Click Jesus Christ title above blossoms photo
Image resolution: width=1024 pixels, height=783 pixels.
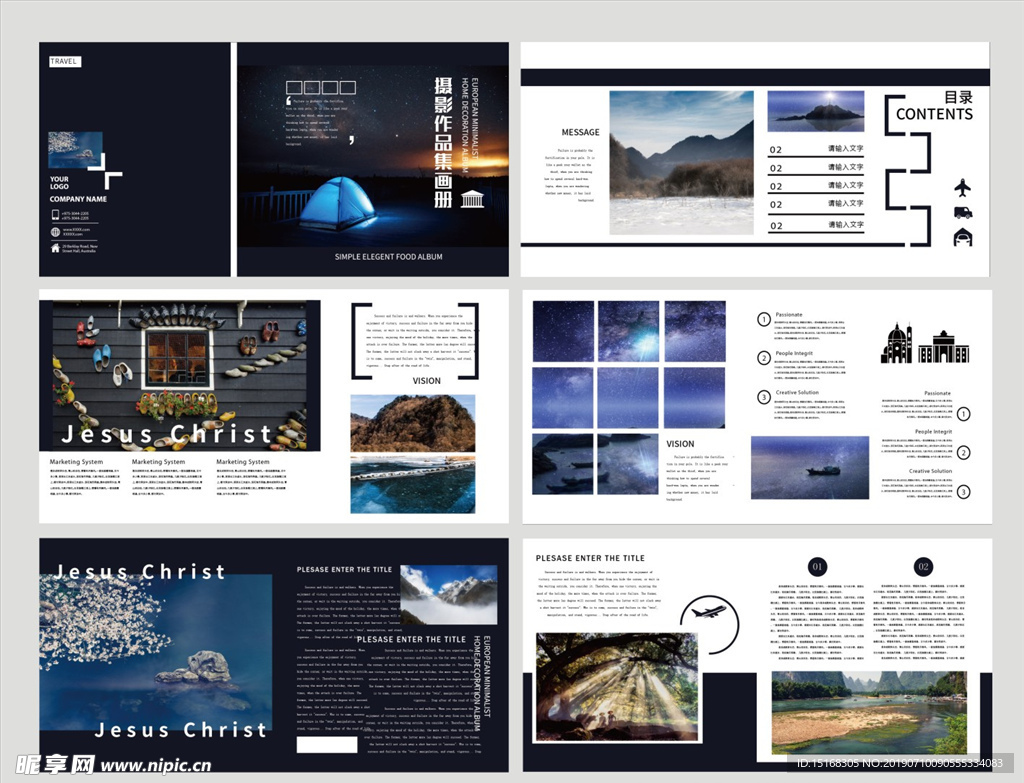[x=140, y=571]
